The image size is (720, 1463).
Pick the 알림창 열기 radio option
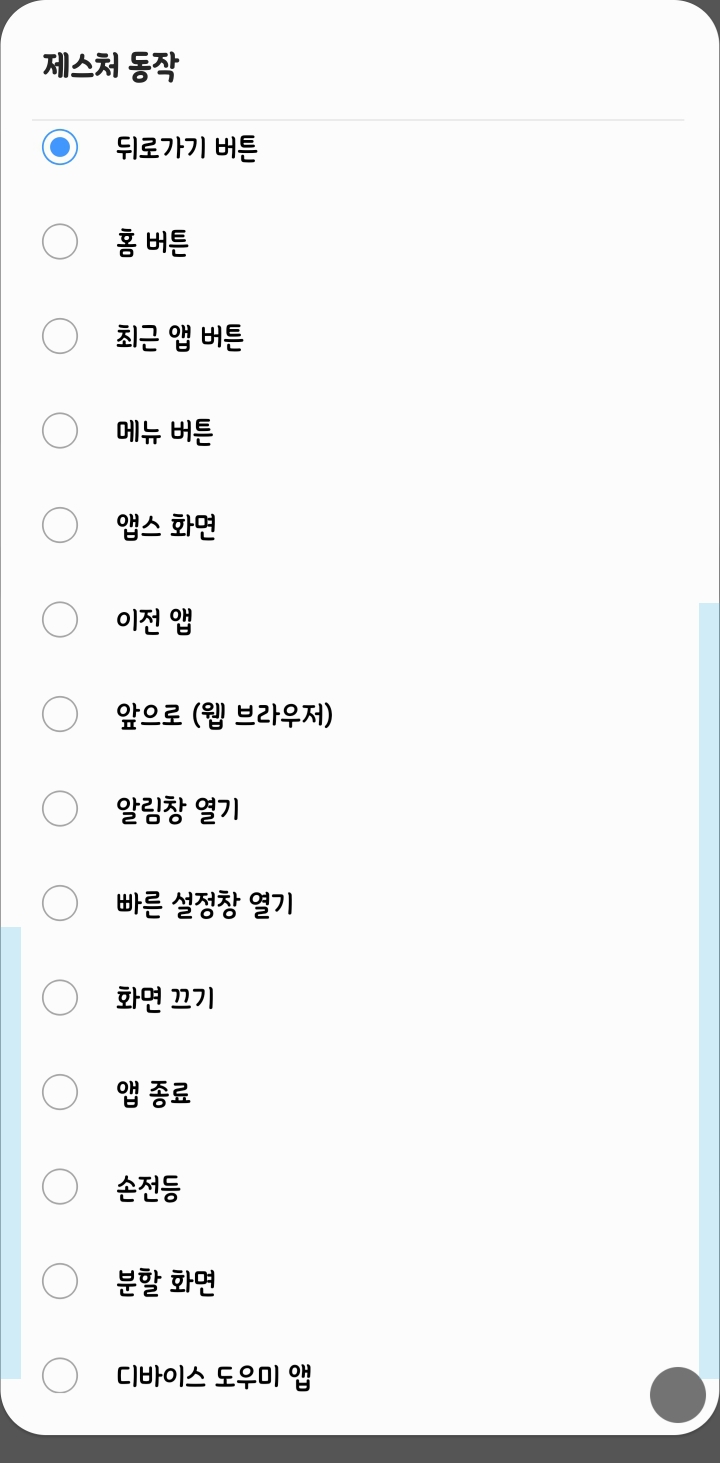click(x=60, y=809)
